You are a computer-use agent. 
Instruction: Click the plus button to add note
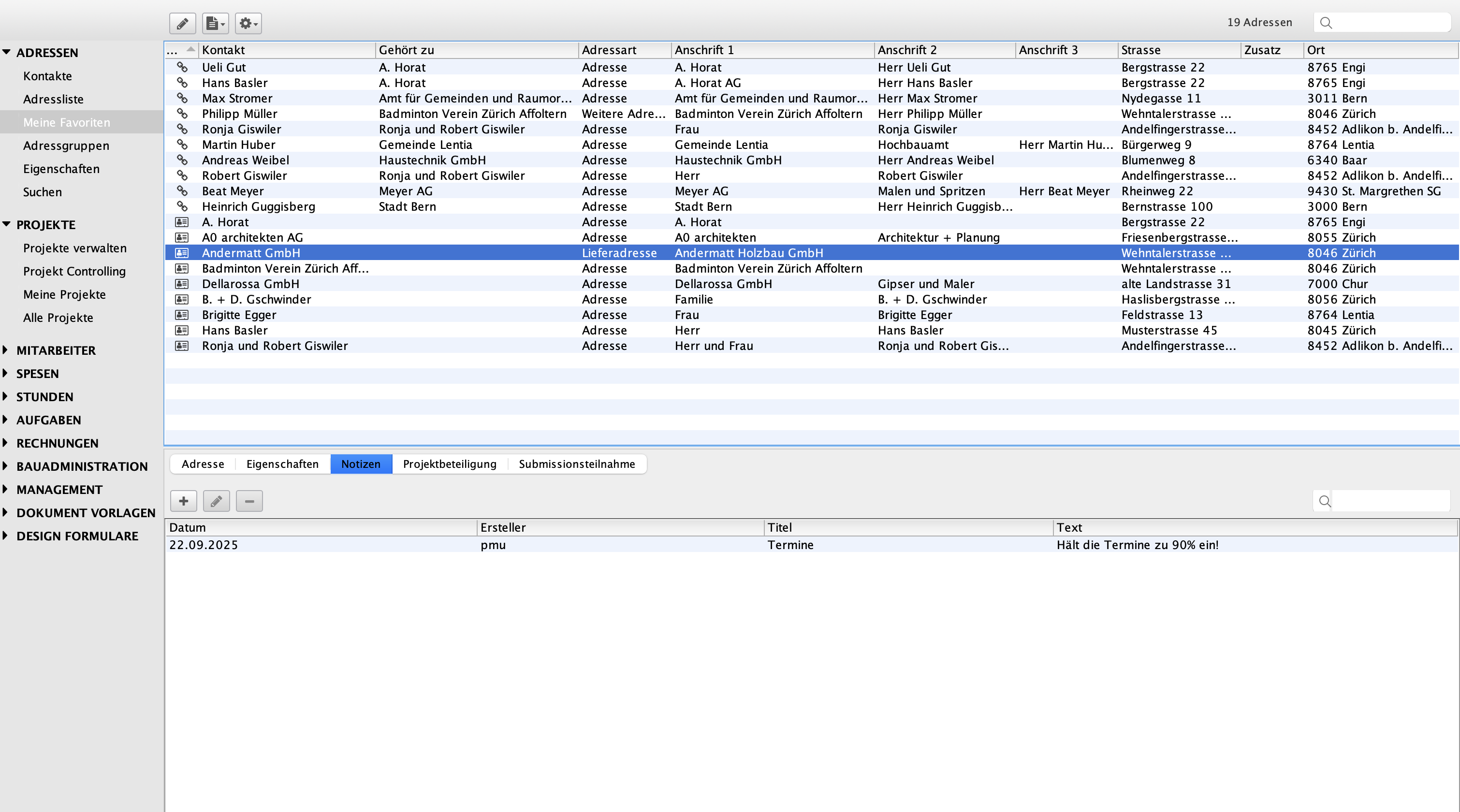tap(184, 501)
